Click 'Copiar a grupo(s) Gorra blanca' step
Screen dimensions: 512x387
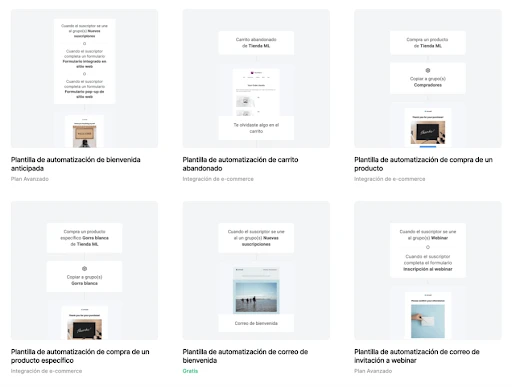(x=84, y=277)
